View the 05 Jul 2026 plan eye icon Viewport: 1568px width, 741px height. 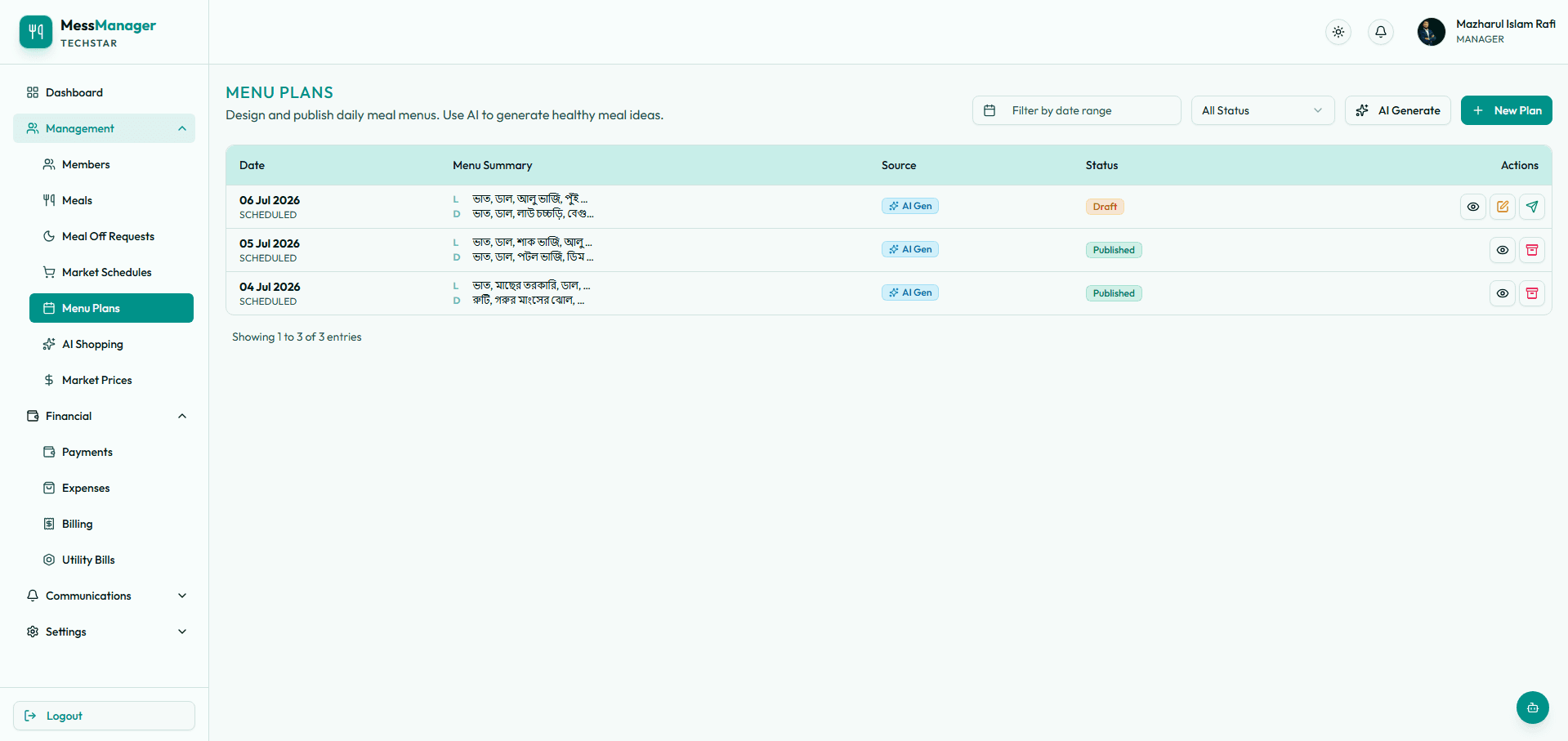point(1503,250)
